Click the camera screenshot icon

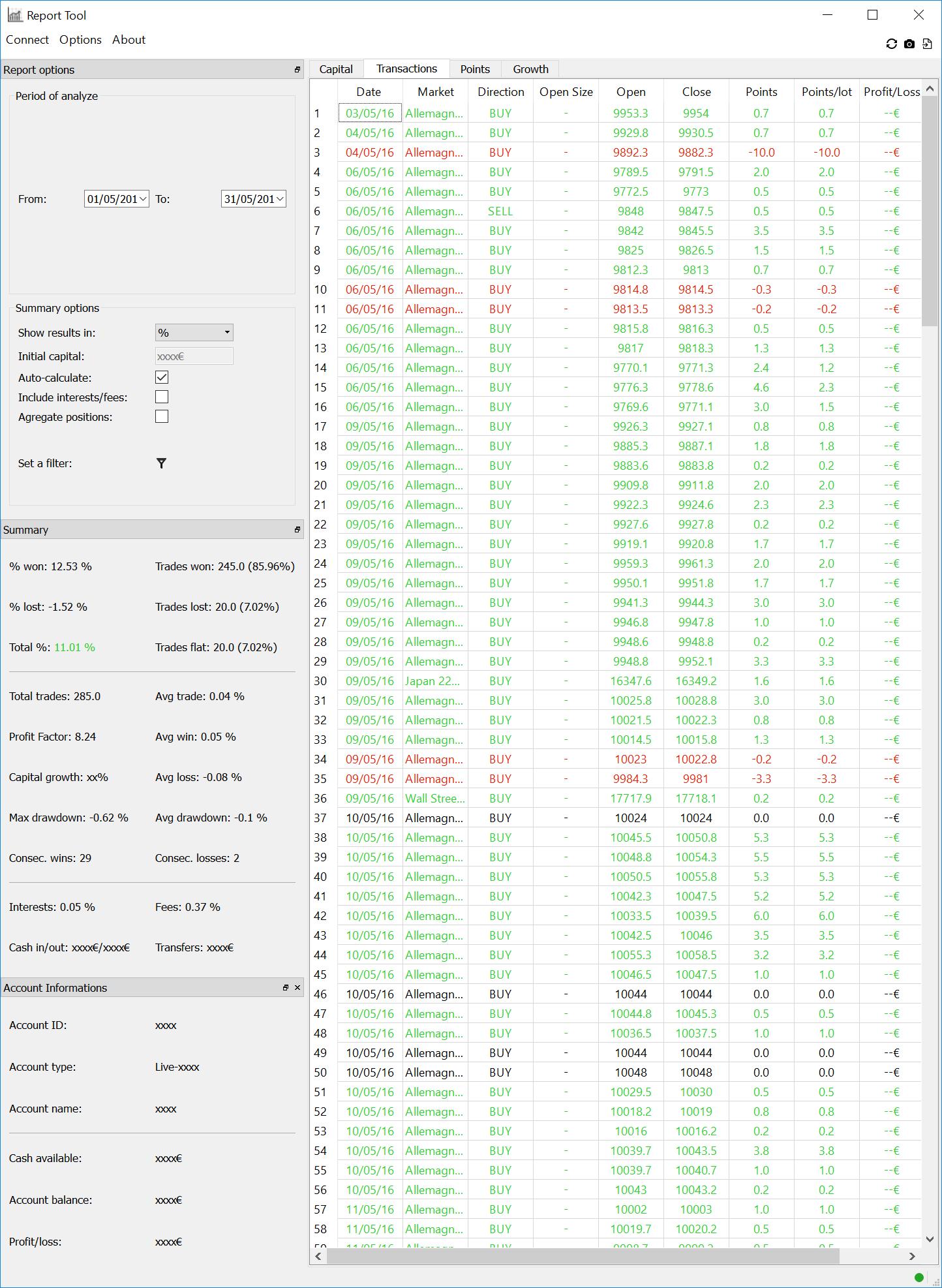coord(909,44)
